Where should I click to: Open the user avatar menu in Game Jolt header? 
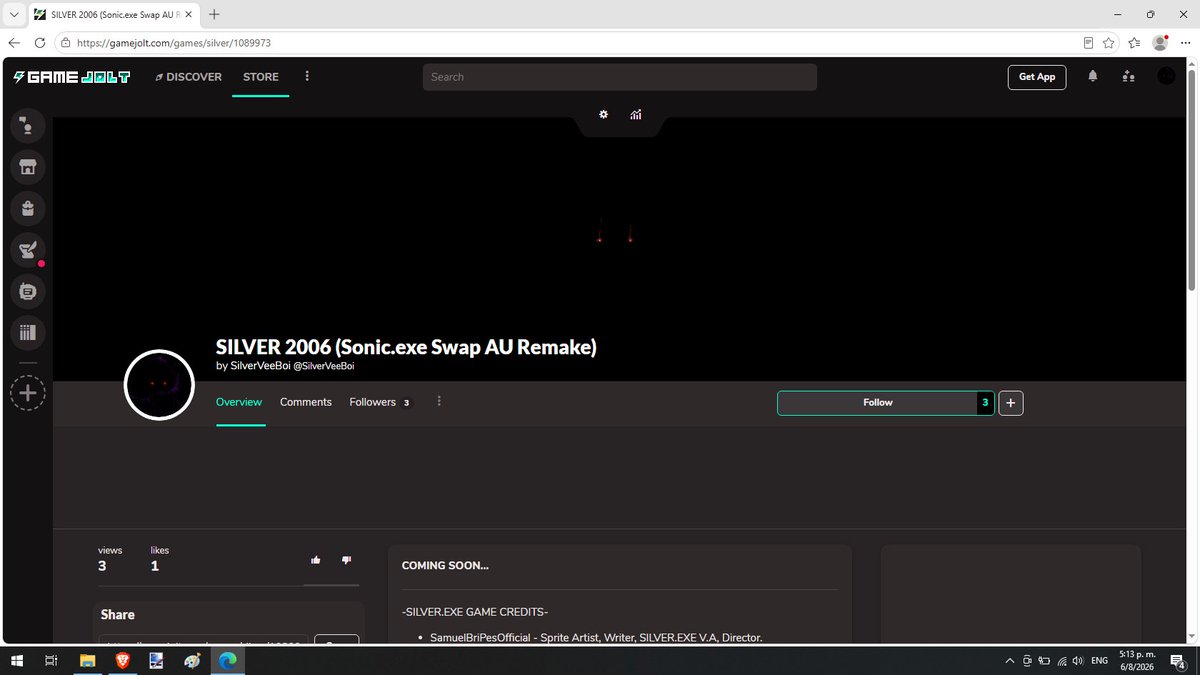pos(1166,76)
